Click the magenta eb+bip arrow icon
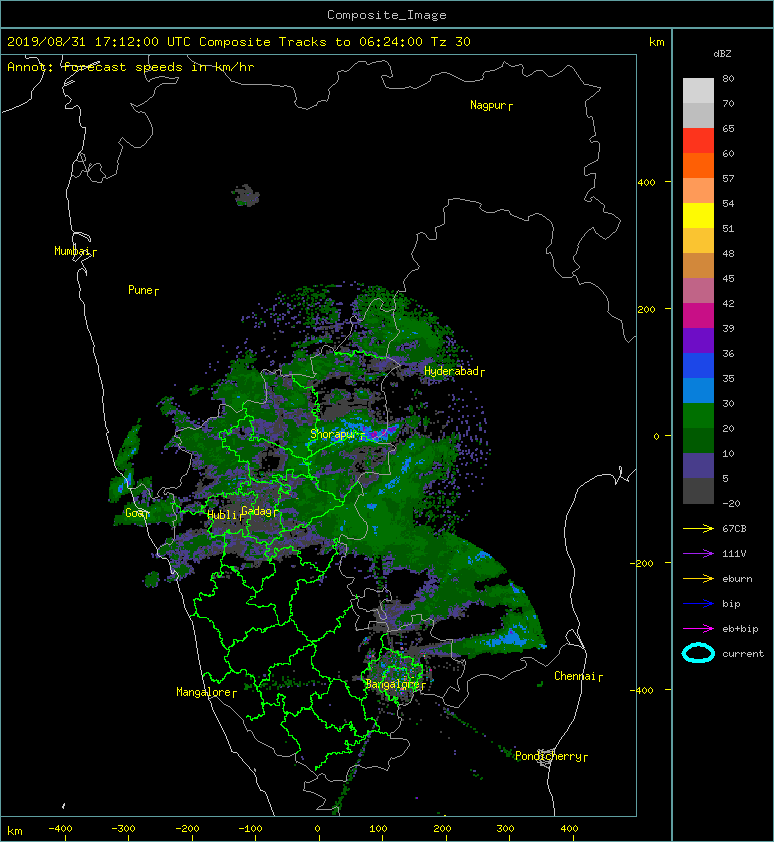The image size is (774, 842). (698, 628)
